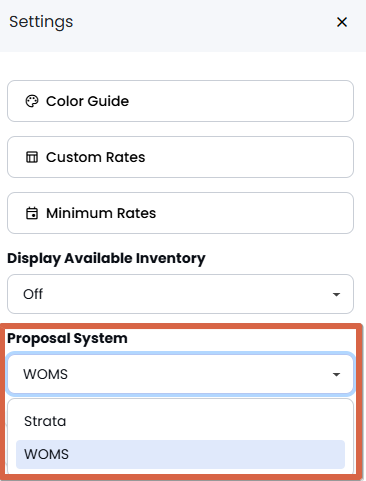This screenshot has height=481, width=366.
Task: Click the Settings panel title
Action: tap(41, 22)
